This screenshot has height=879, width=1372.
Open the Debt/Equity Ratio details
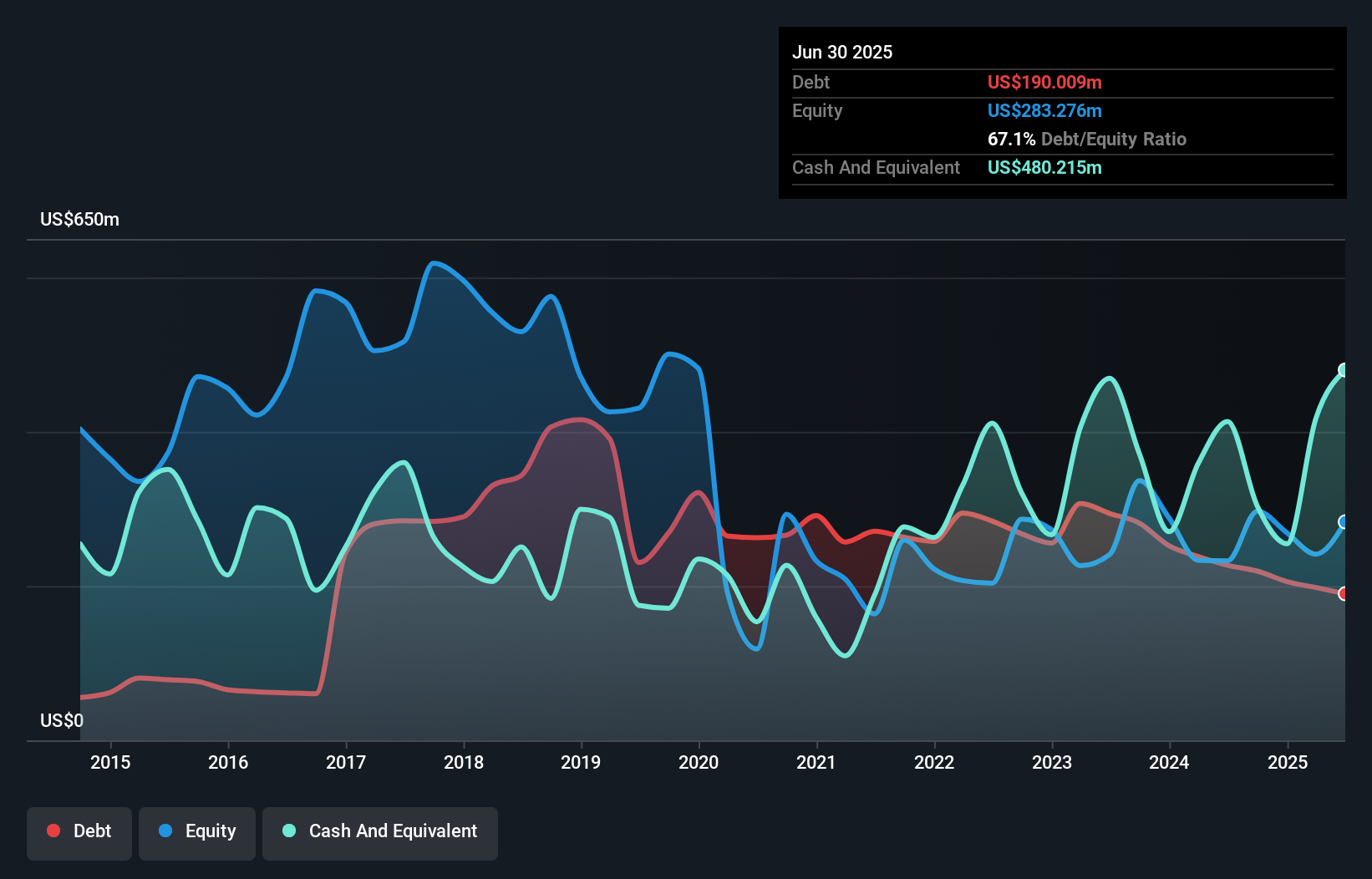coord(1086,139)
